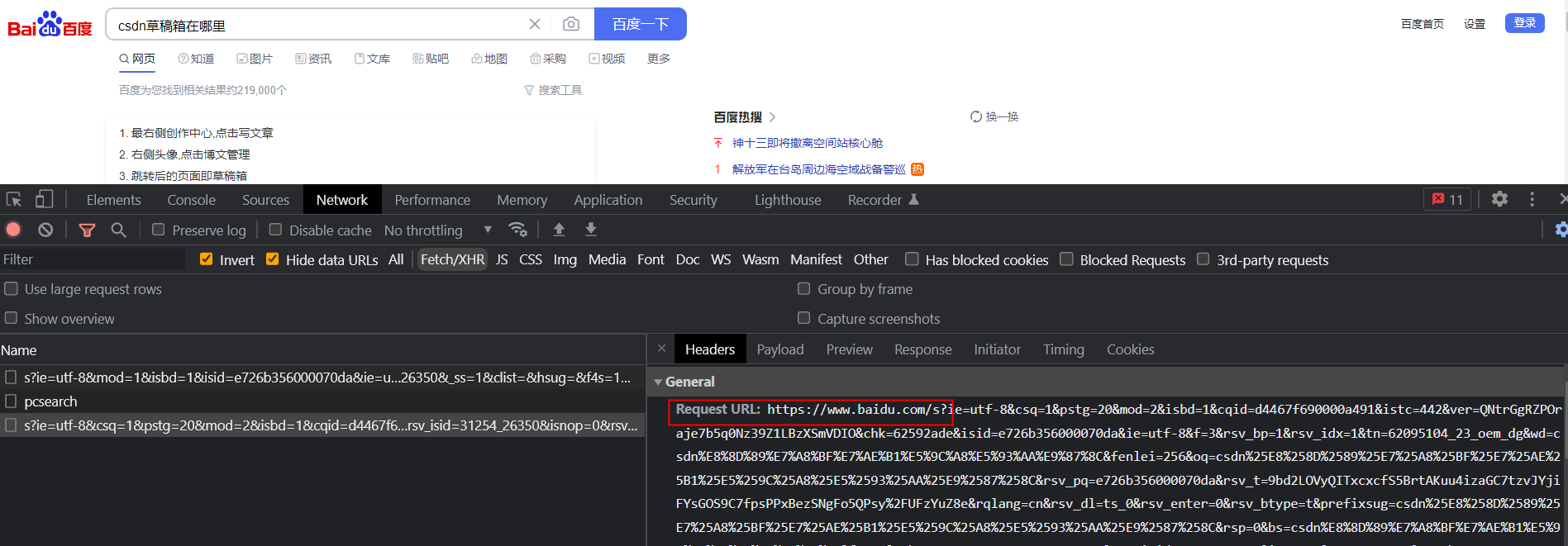Switch to 视频 search tab

(607, 59)
